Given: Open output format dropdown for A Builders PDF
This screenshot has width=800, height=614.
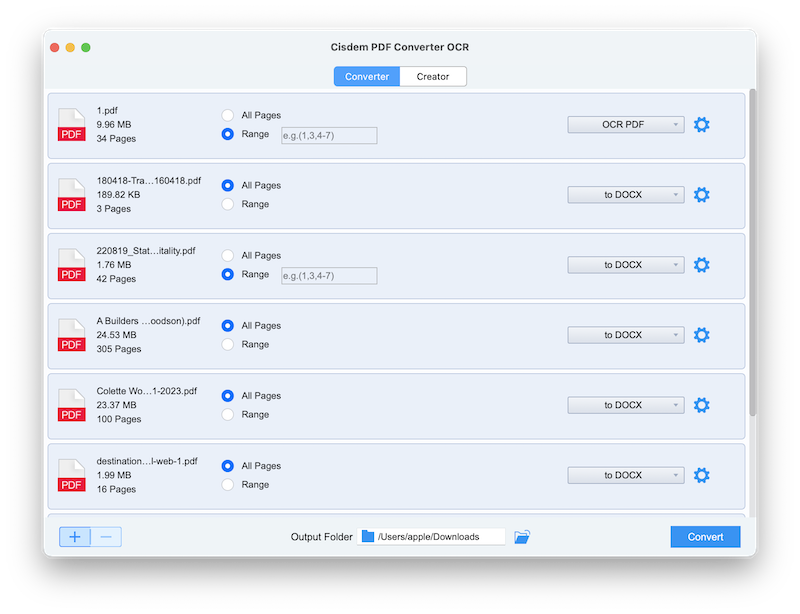Looking at the screenshot, I should [x=625, y=334].
